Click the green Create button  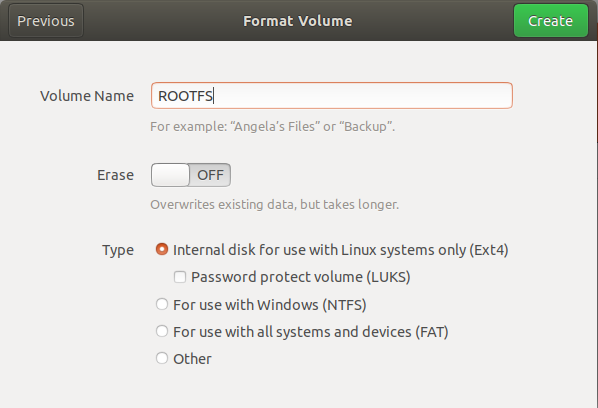click(551, 21)
